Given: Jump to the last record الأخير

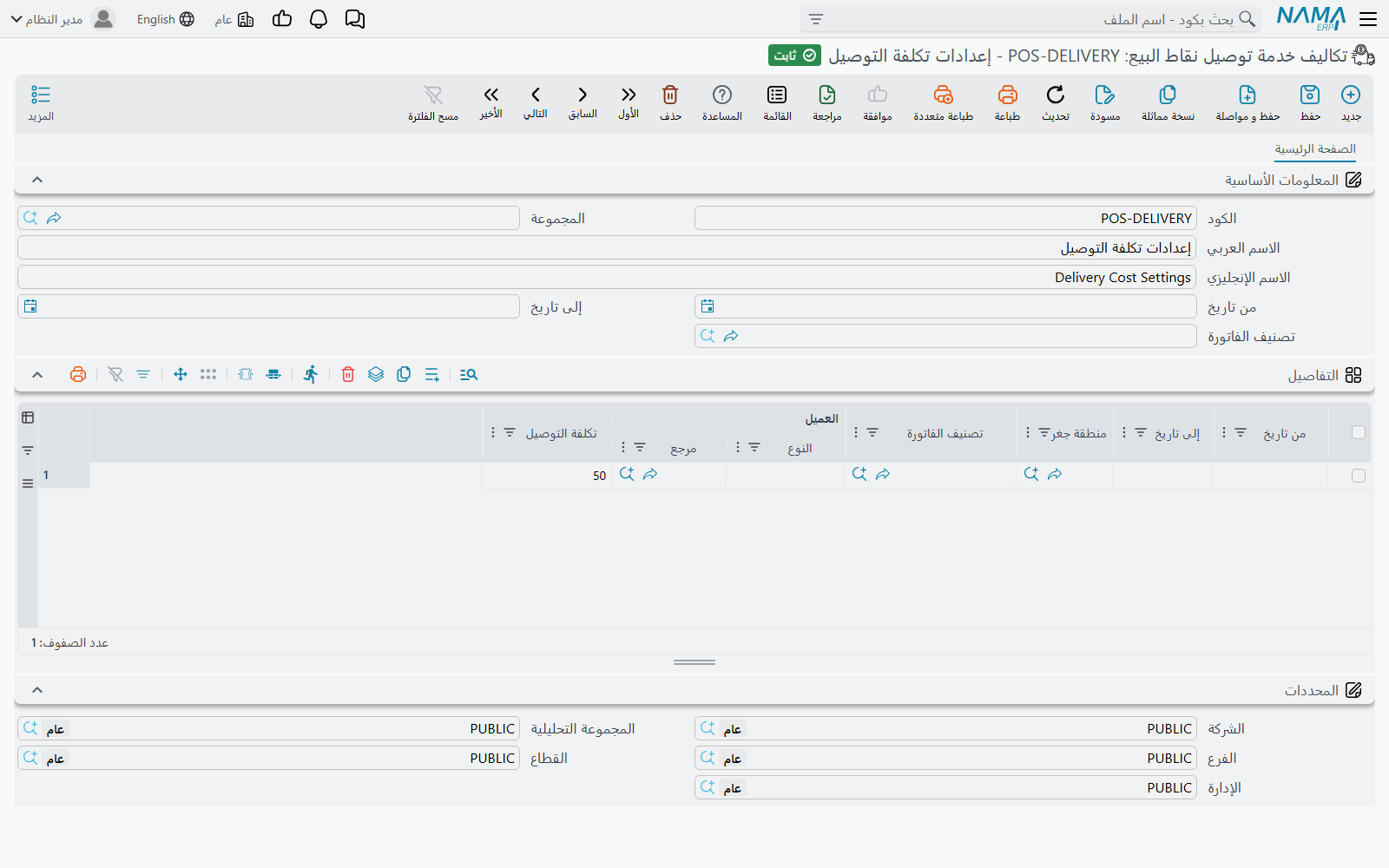Looking at the screenshot, I should (491, 102).
